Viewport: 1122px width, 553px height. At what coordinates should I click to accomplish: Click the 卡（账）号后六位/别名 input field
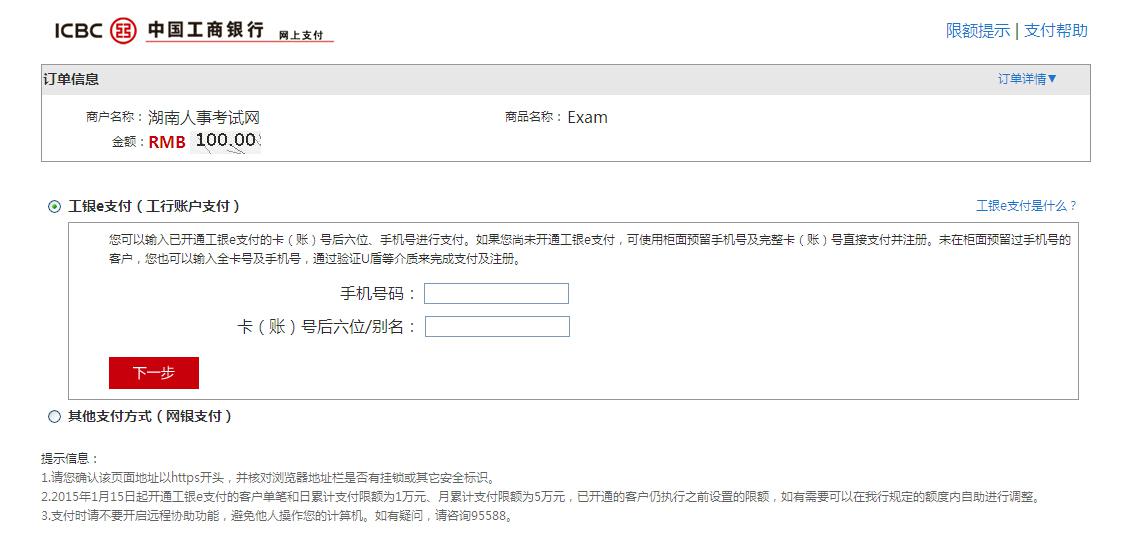497,326
